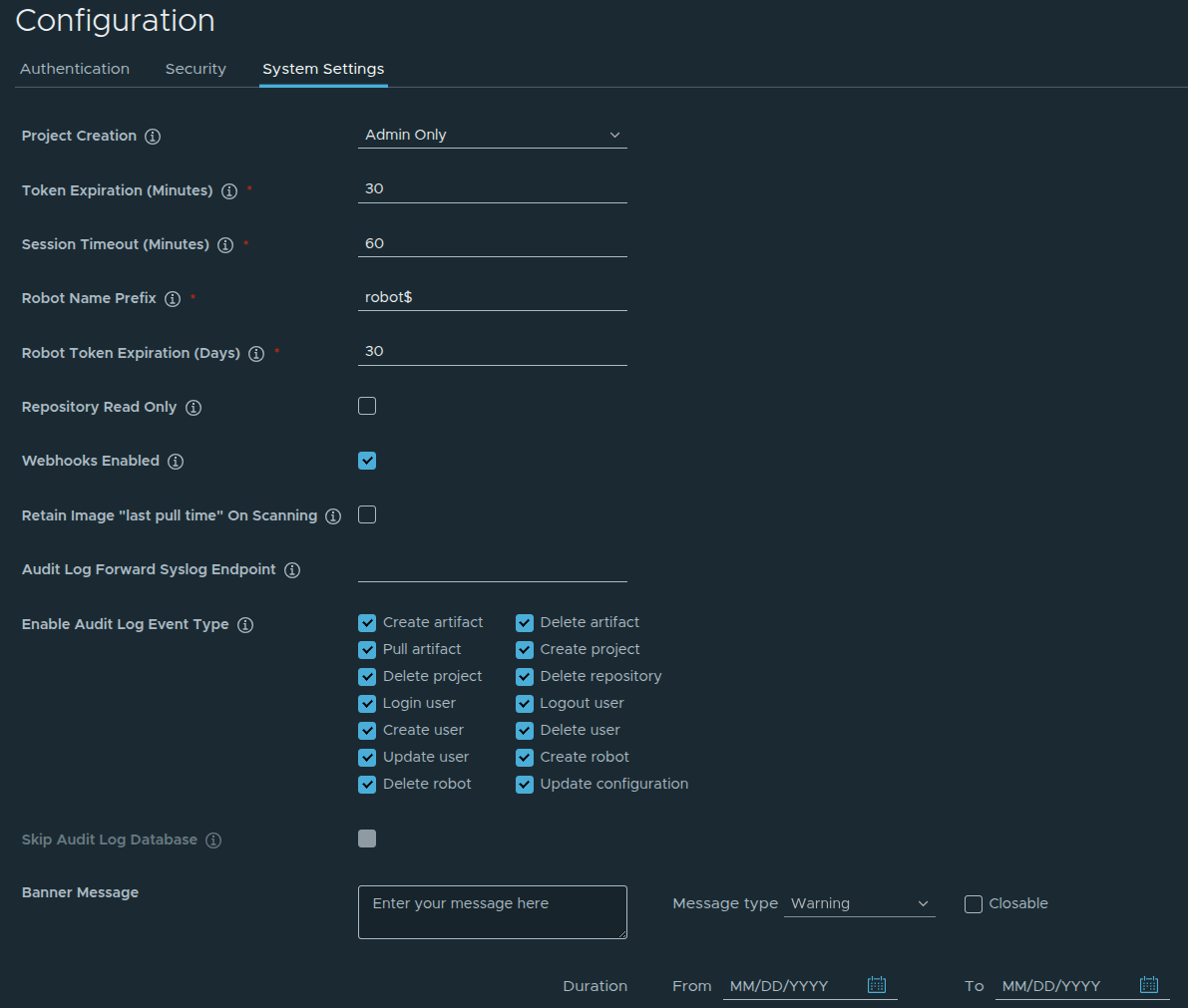Open the From date calendar picker
Image resolution: width=1188 pixels, height=1008 pixels.
(x=877, y=985)
